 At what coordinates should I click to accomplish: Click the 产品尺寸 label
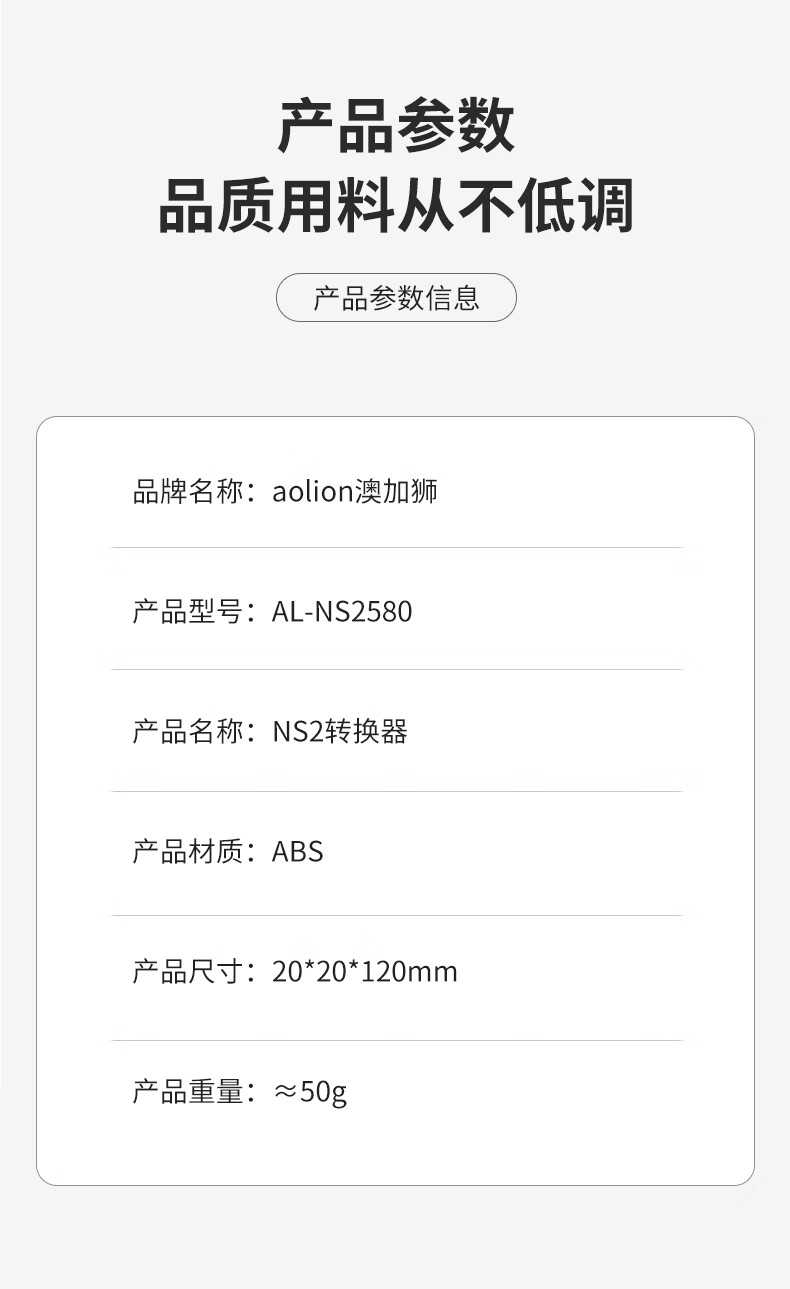(188, 971)
